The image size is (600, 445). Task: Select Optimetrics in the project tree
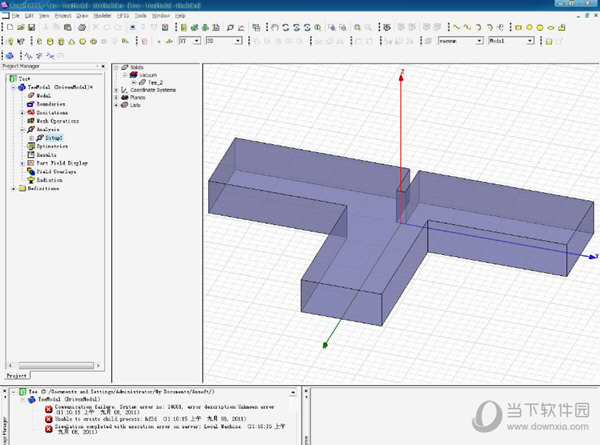coord(52,146)
